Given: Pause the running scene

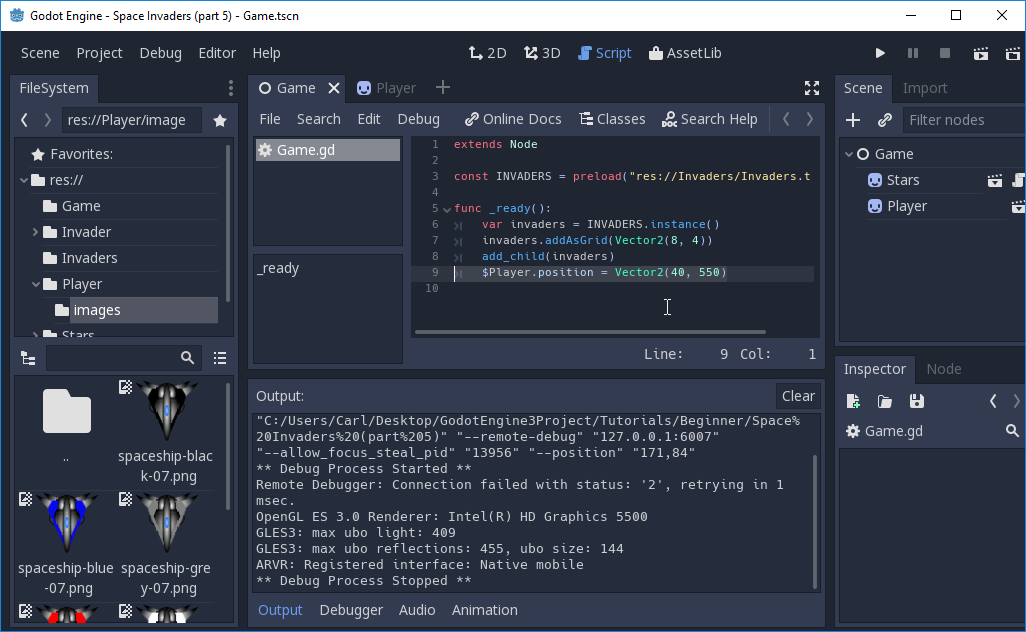Looking at the screenshot, I should click(913, 53).
